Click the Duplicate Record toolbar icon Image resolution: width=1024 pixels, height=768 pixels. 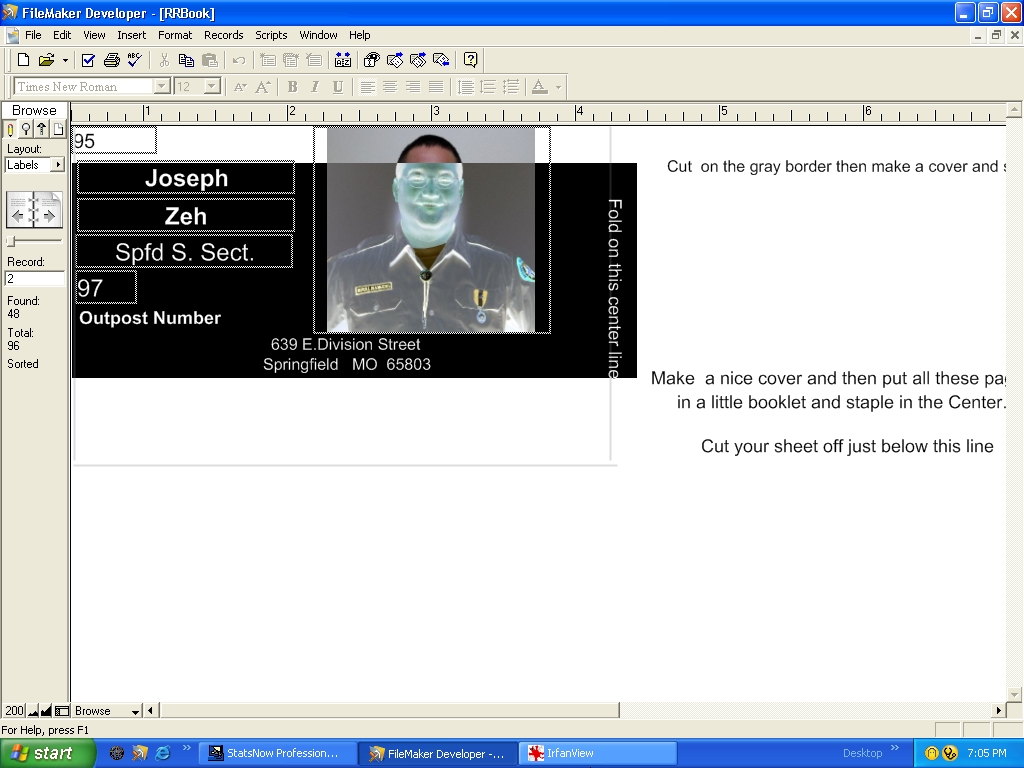click(x=291, y=60)
